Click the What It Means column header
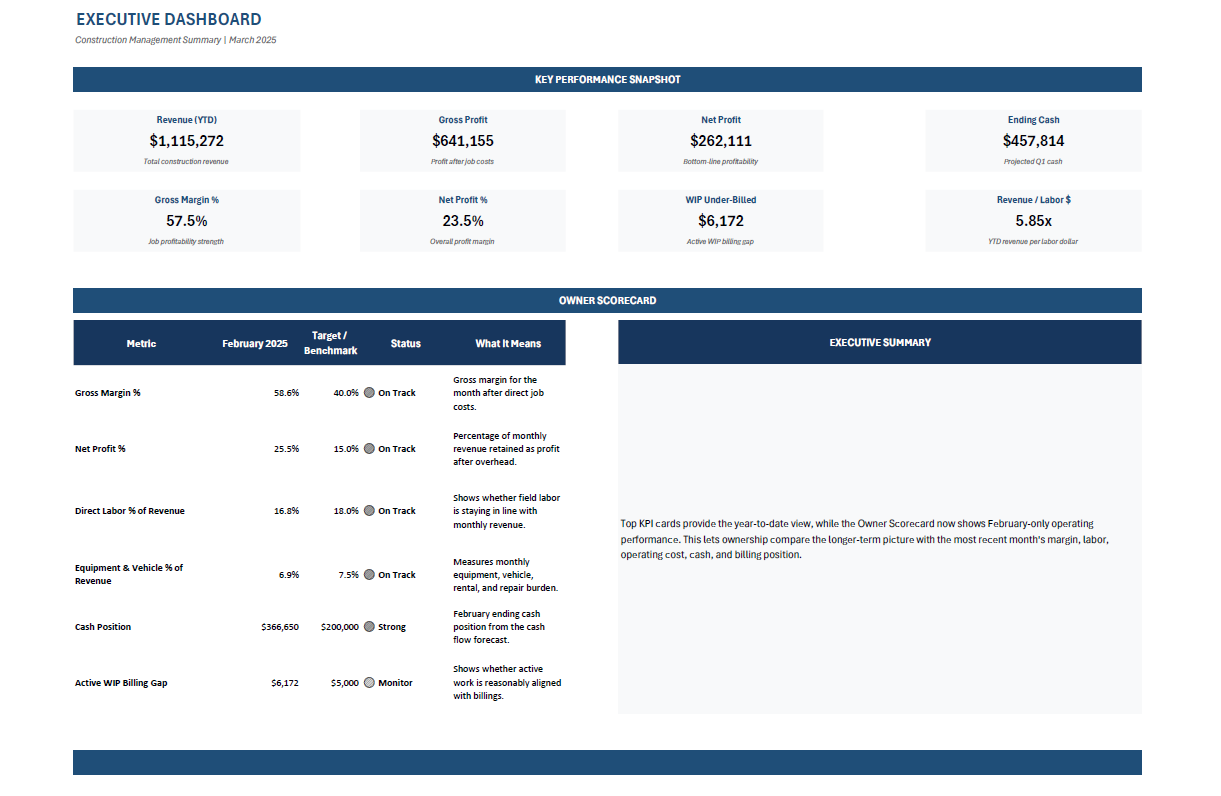 tap(508, 343)
